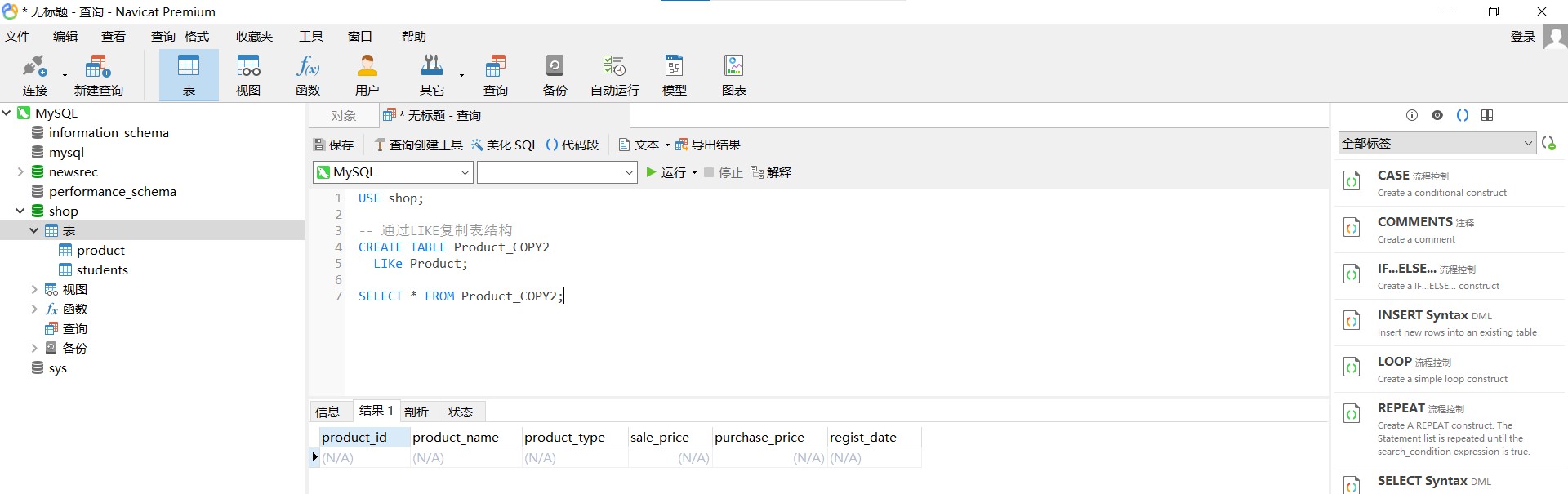Open the 图表 (Charts) toolbar icon
Screen dimensions: 1568x494
click(x=734, y=74)
